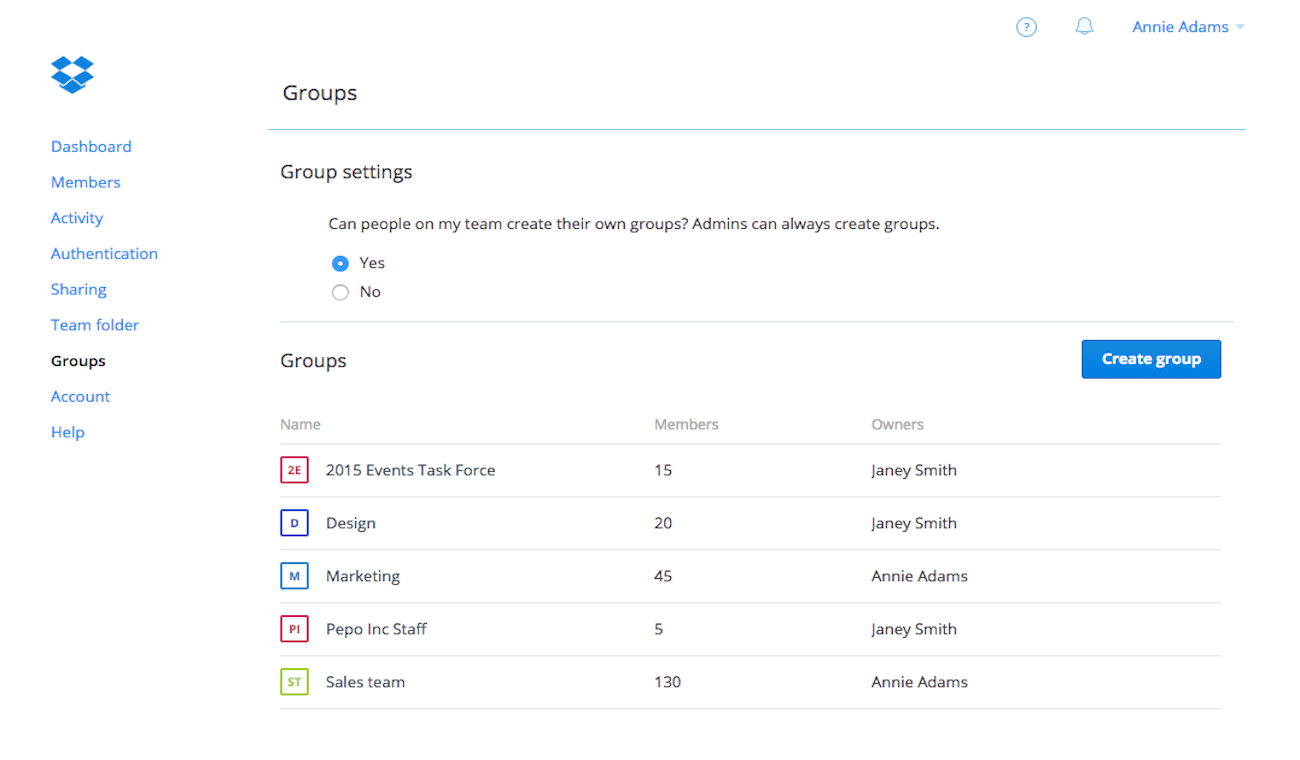Open Authentication settings in sidebar
The width and height of the screenshot is (1300, 760).
[104, 254]
